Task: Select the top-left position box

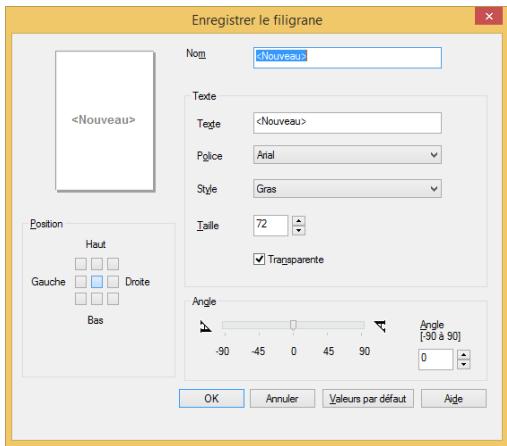Action: [x=81, y=264]
